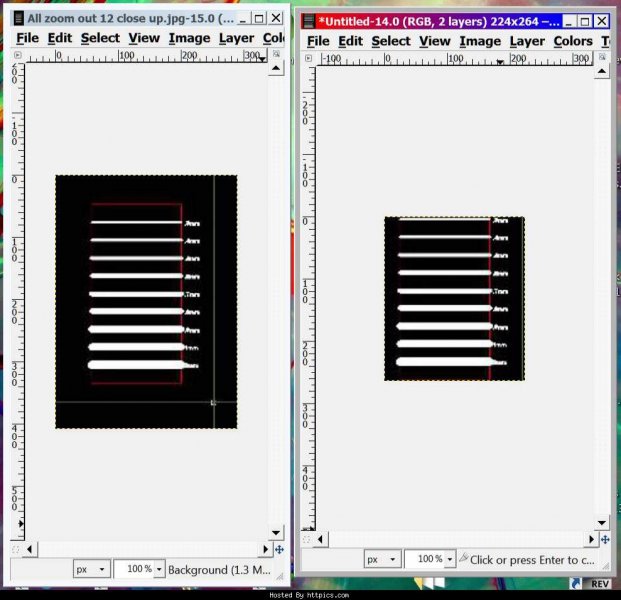Click the cropped image canvas in Untitled window
This screenshot has width=621, height=600.
[x=455, y=299]
